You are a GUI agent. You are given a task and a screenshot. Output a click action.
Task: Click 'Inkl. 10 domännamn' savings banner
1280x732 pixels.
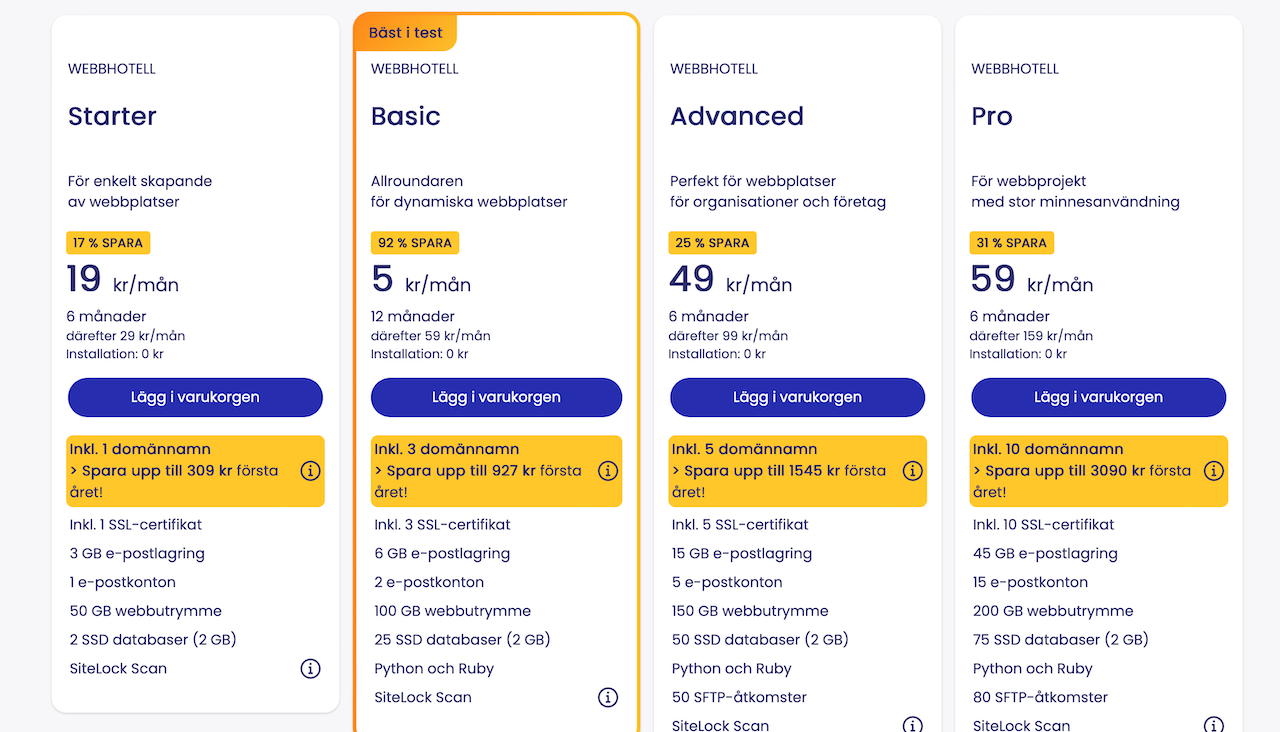point(1099,471)
